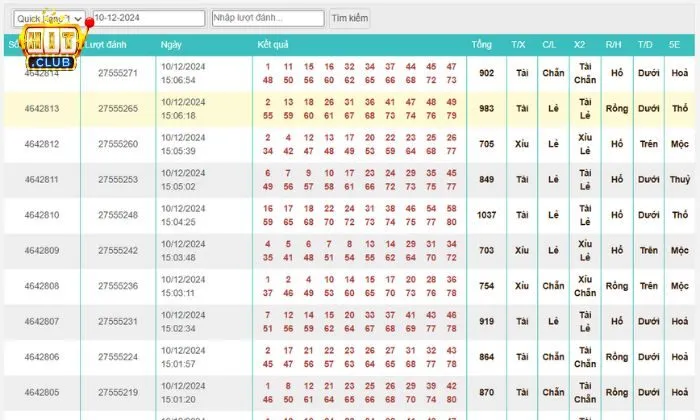Click turn ID 27555219
This screenshot has width=700, height=420.
click(118, 392)
